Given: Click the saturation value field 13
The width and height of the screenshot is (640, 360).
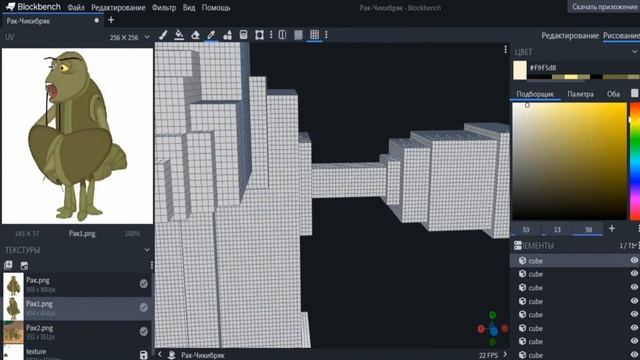Looking at the screenshot, I should click(x=557, y=229).
